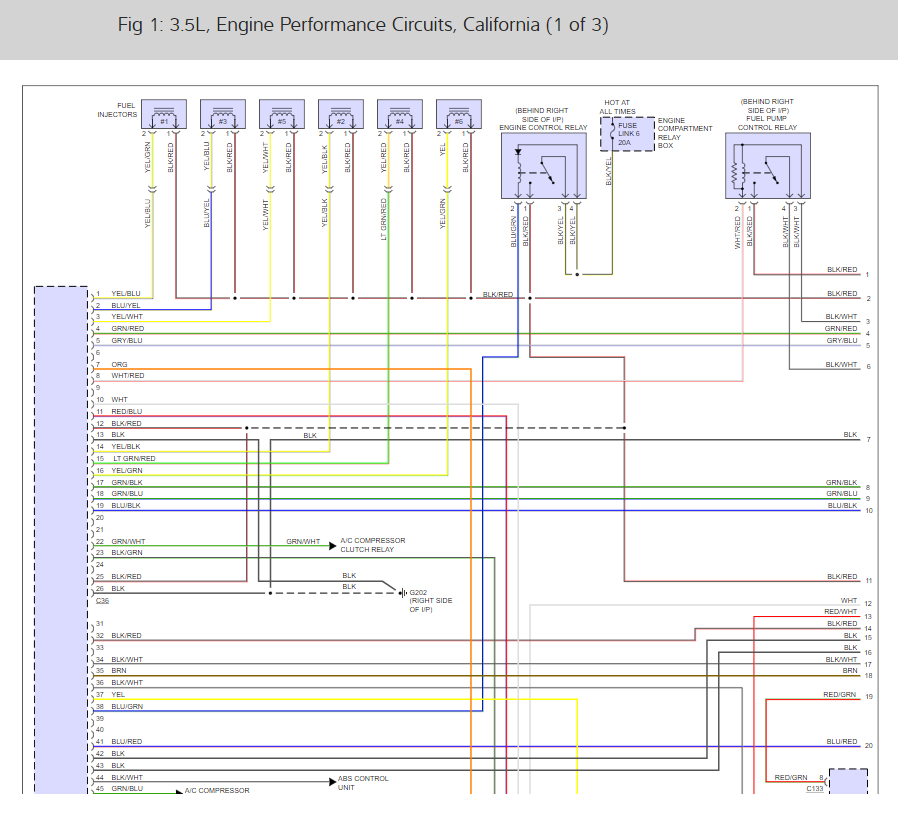Select the BLU/RED label at output 20

pyautogui.click(x=840, y=742)
